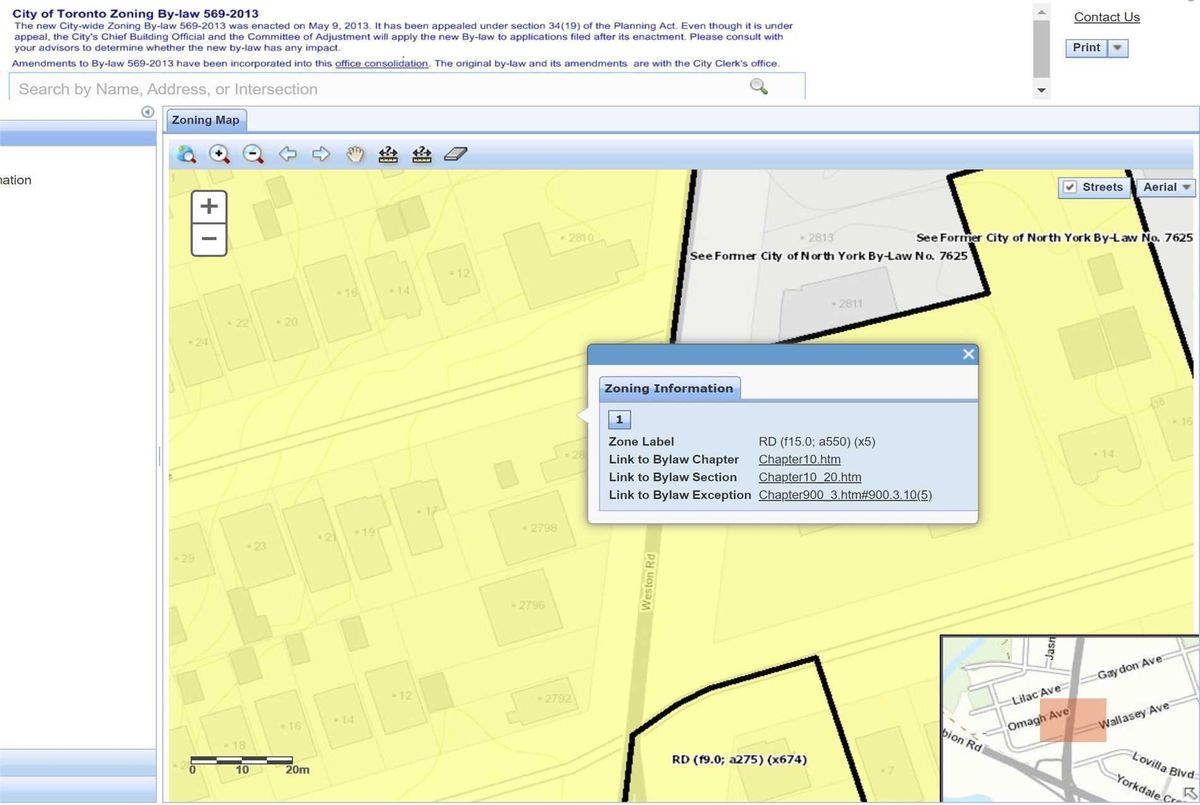Click the zone label value RD (f15.0; a550) (x5)
The height and width of the screenshot is (805, 1200).
pyautogui.click(x=818, y=441)
